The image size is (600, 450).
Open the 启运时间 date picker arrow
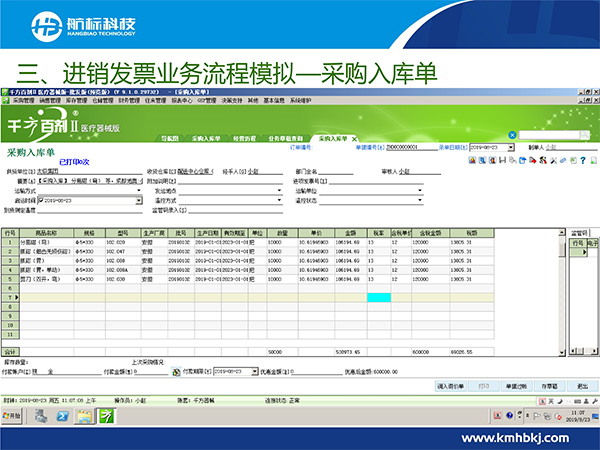[x=139, y=201]
